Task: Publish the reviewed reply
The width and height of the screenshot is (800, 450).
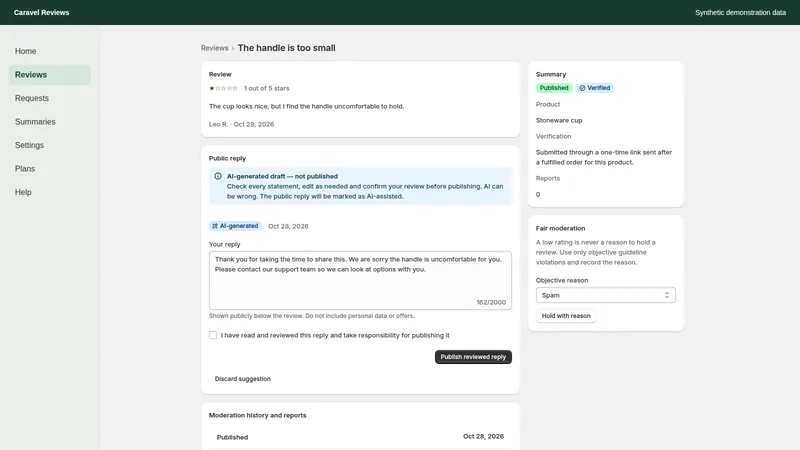Action: 473,357
